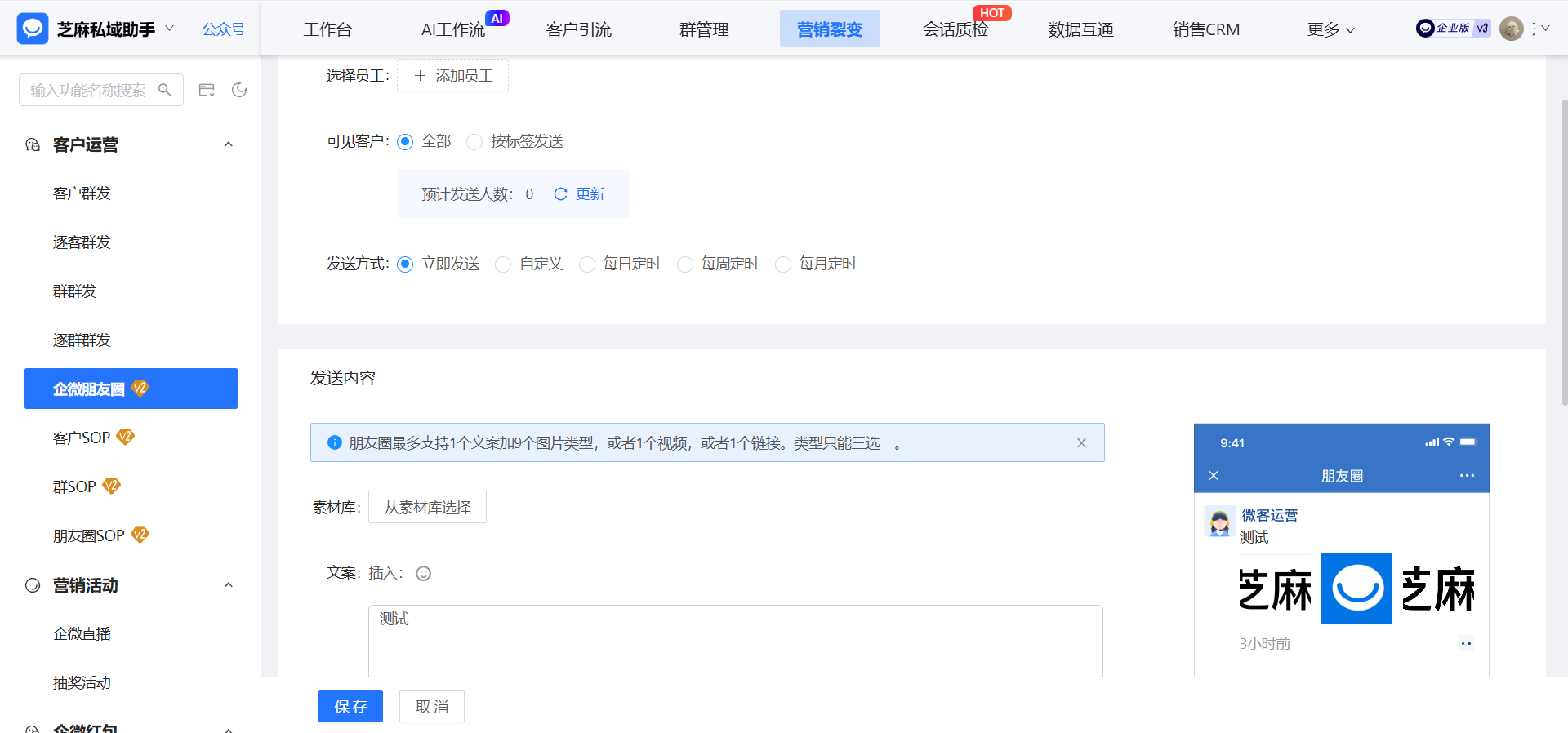The width and height of the screenshot is (1568, 733).
Task: Click the 文案 text area containing 测试
Action: point(735,641)
